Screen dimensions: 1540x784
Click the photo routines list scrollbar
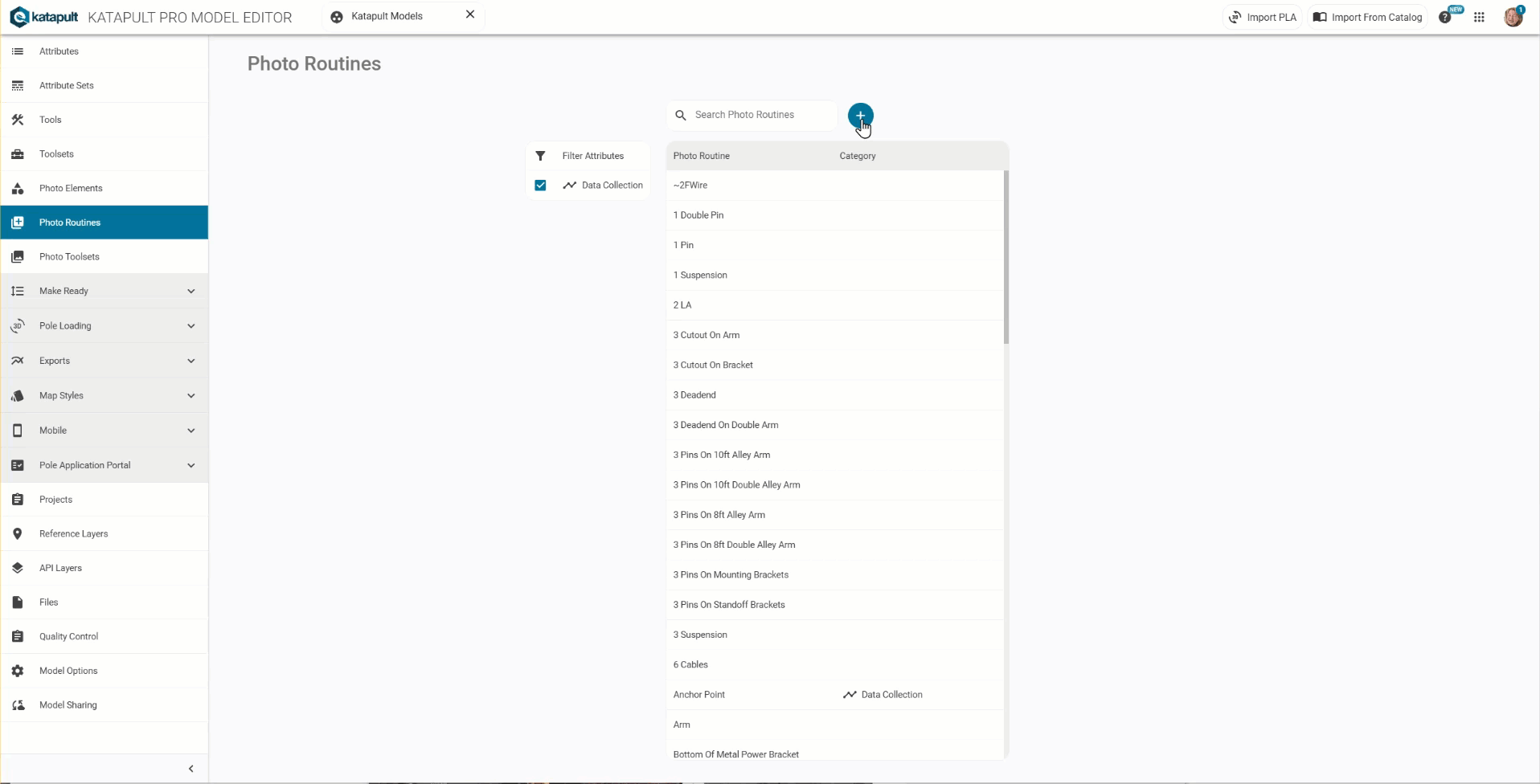point(1006,257)
